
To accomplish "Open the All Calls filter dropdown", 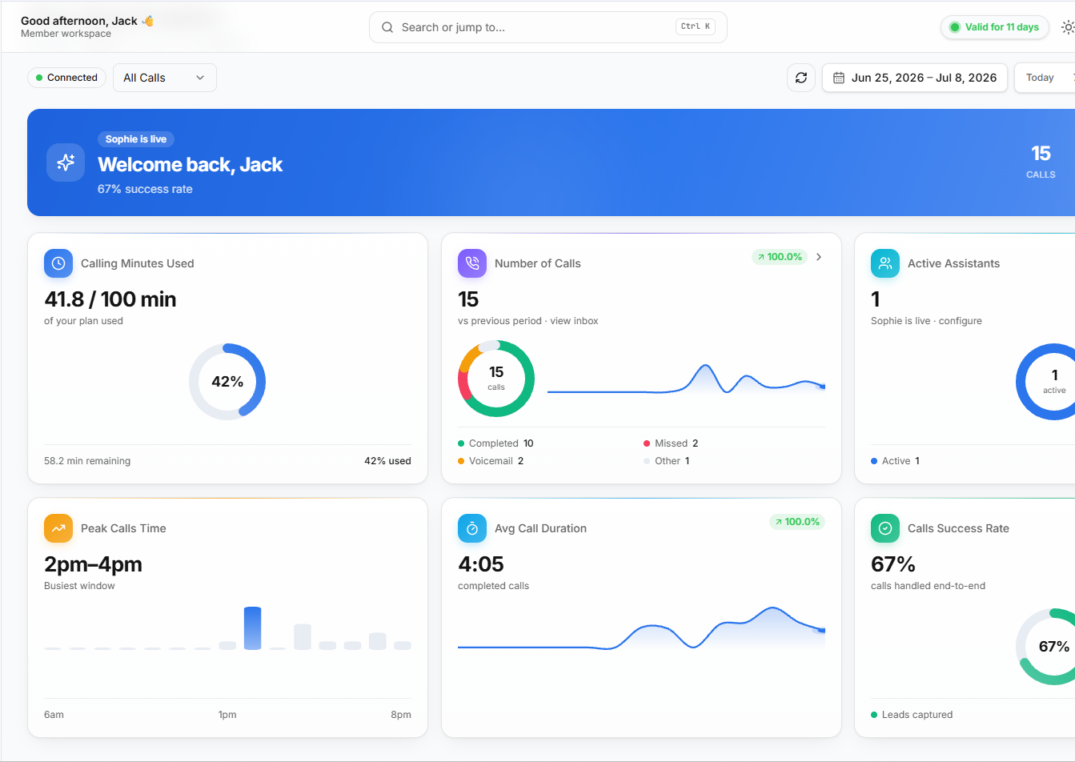I will (165, 78).
